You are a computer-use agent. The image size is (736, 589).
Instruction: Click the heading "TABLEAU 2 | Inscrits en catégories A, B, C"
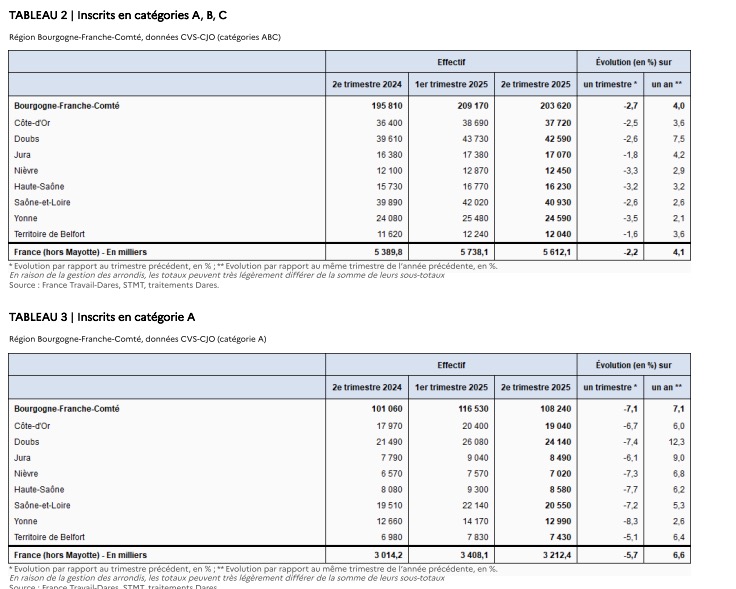click(118, 15)
